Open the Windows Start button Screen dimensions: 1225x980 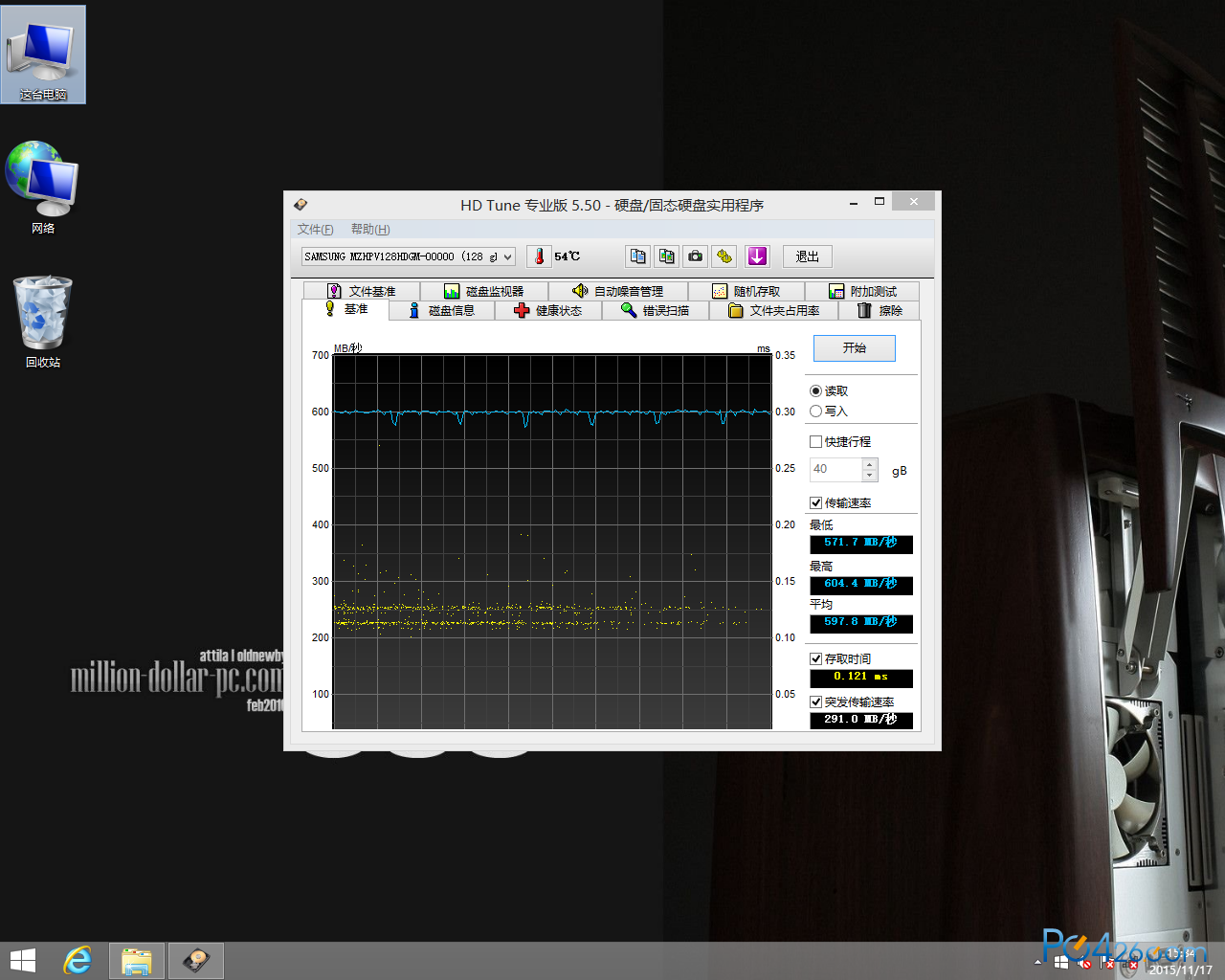[x=23, y=961]
